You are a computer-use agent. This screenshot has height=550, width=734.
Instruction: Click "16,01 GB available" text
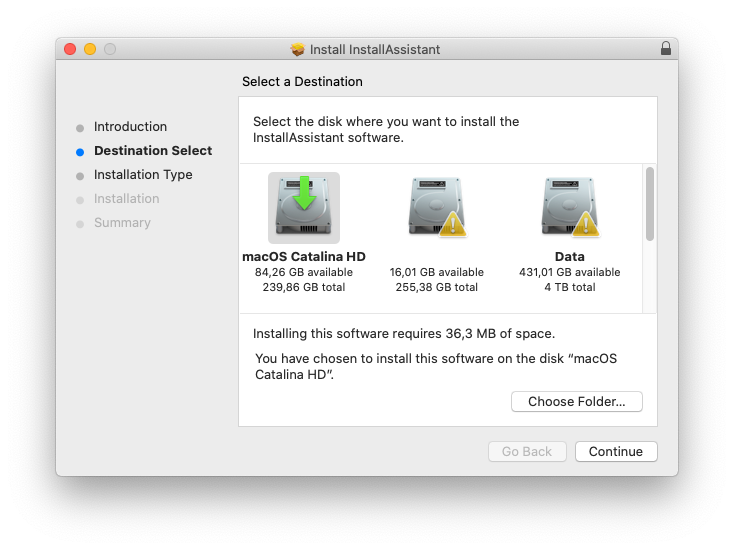tap(437, 272)
